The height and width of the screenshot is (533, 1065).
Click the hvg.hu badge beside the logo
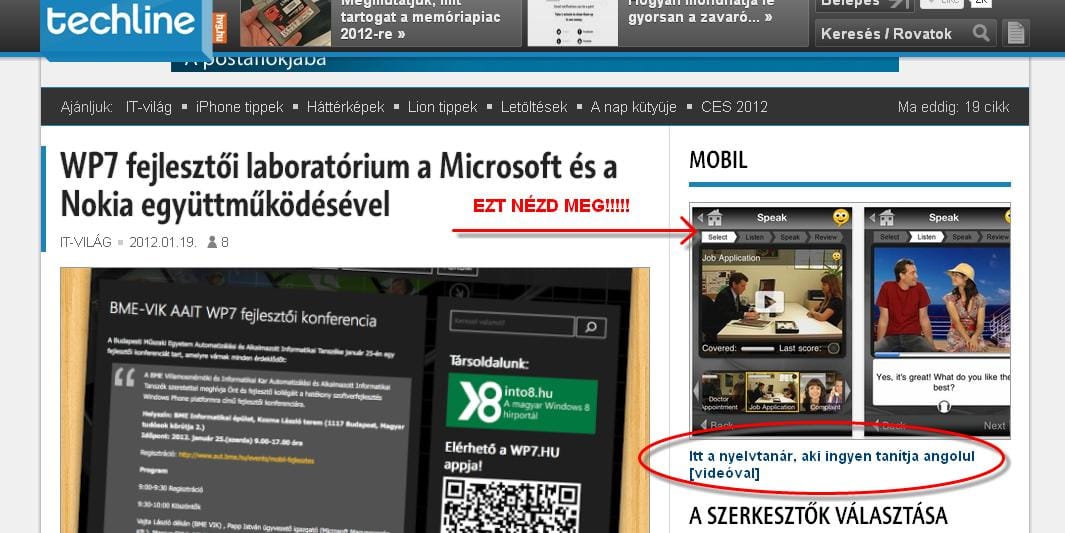click(220, 28)
